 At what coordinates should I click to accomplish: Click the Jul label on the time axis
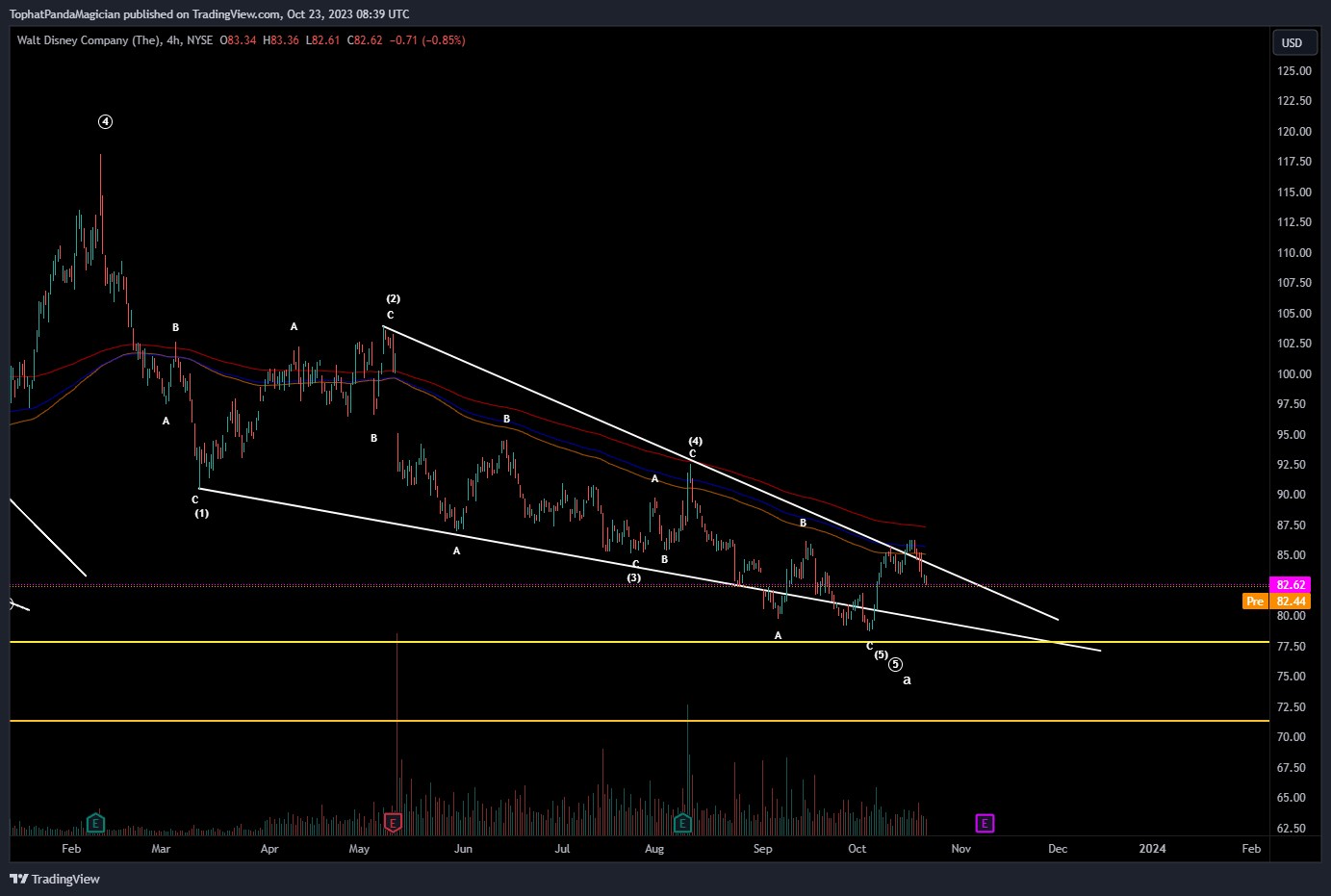(562, 849)
